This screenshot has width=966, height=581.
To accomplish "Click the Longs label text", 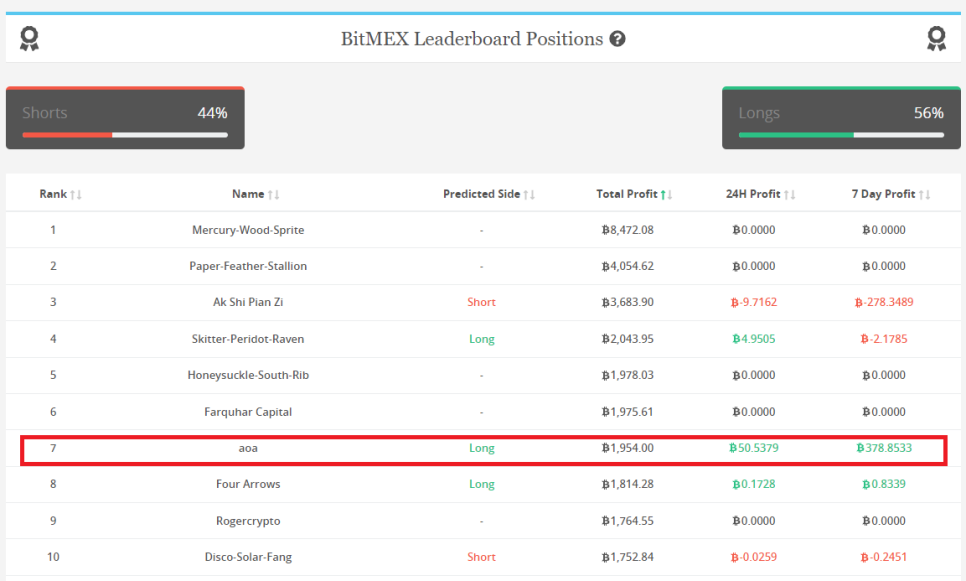I will pos(759,113).
